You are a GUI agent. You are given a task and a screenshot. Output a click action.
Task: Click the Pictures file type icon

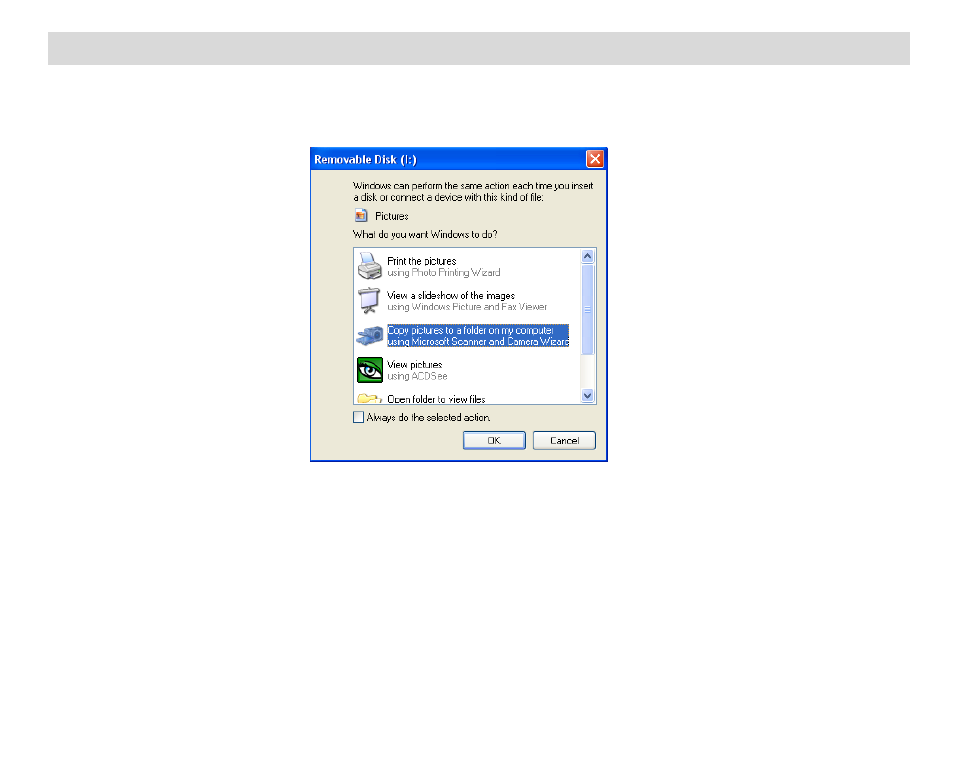(361, 216)
